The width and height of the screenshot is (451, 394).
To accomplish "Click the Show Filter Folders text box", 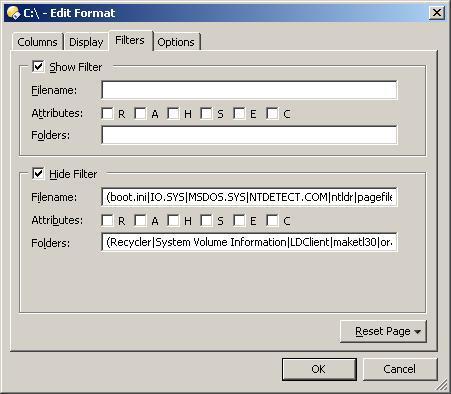I will coord(249,135).
